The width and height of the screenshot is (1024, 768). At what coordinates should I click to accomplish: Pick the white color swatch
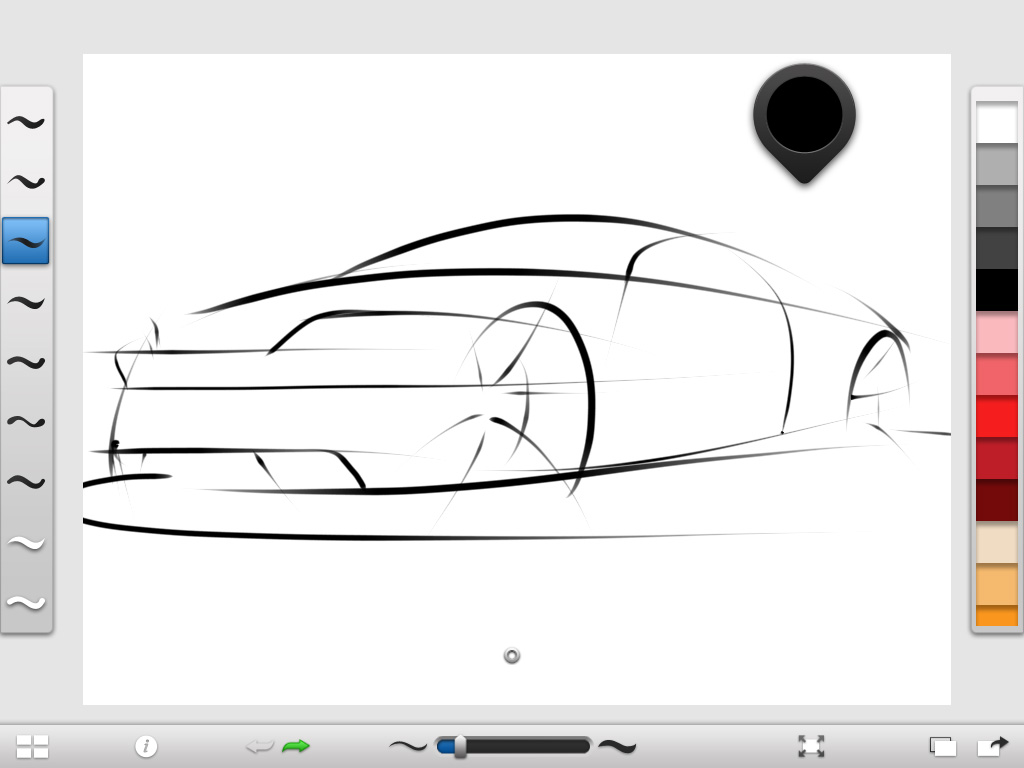pos(996,121)
